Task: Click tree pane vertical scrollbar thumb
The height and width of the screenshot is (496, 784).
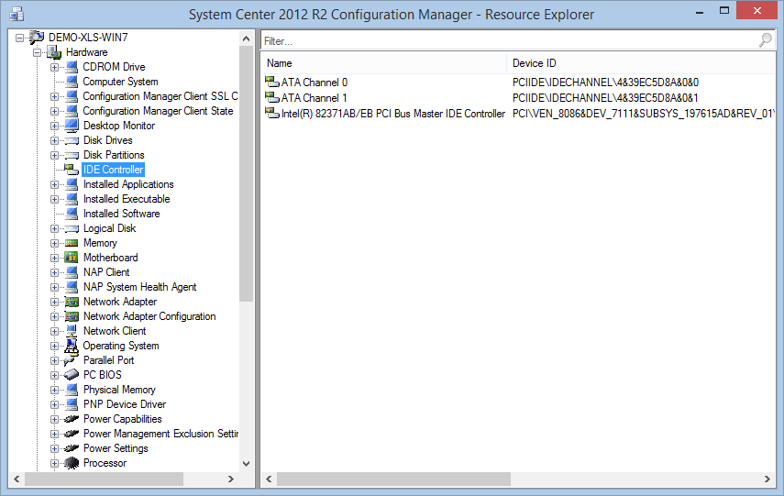Action: tap(246, 174)
